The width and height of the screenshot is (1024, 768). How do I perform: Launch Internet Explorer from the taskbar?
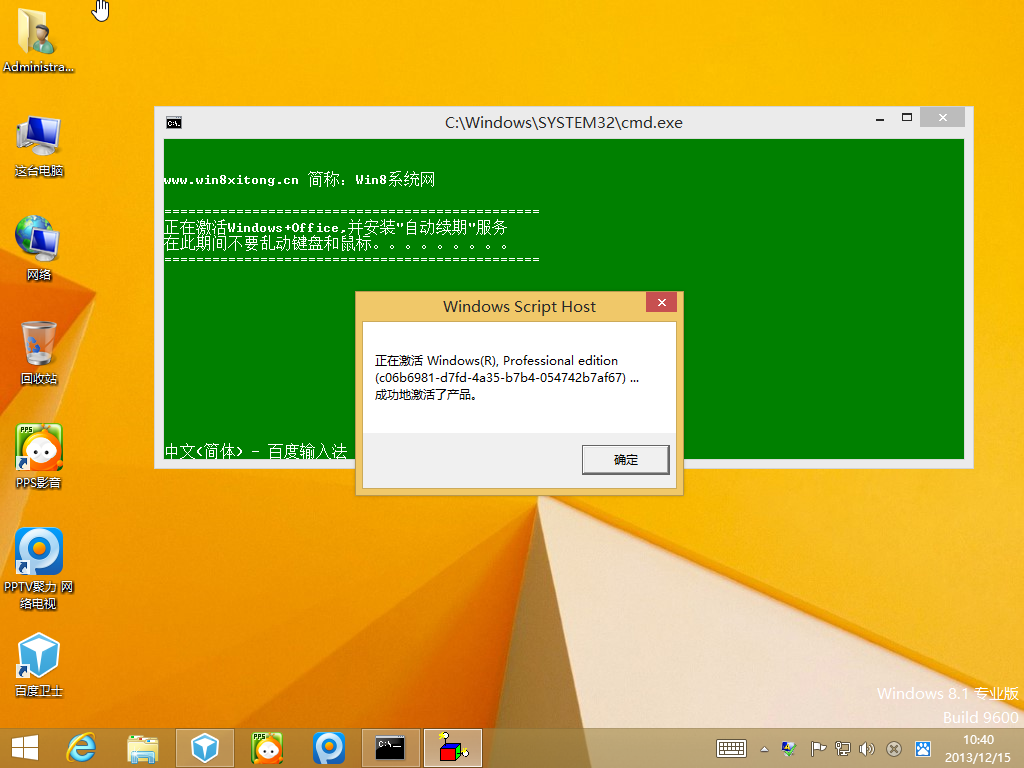tap(81, 748)
